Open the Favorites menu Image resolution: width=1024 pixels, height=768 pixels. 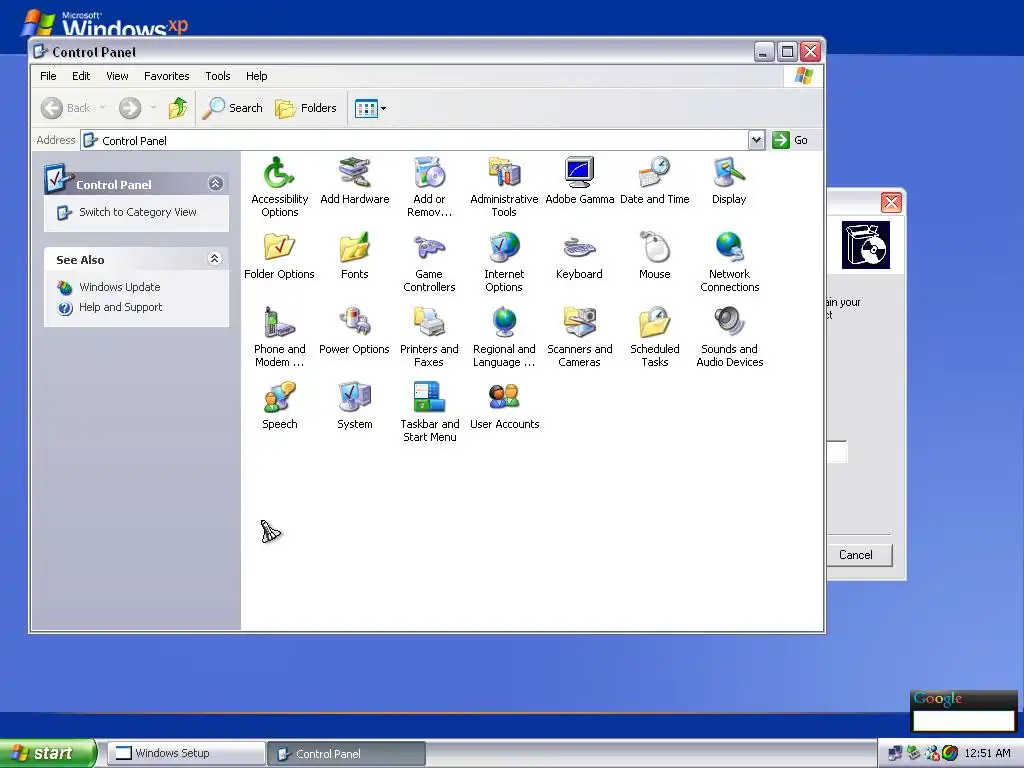tap(167, 76)
